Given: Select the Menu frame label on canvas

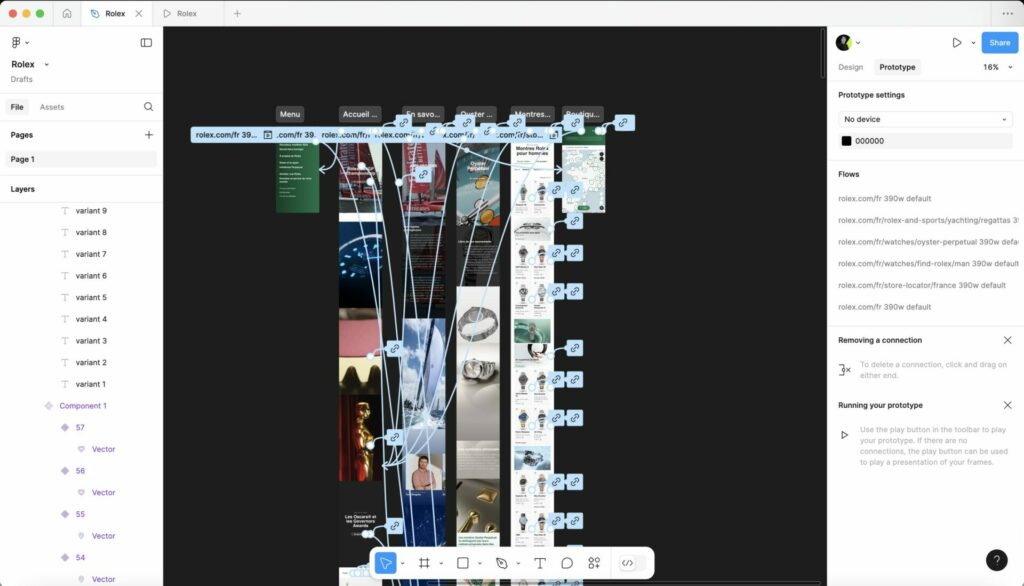Looking at the screenshot, I should click(x=290, y=114).
